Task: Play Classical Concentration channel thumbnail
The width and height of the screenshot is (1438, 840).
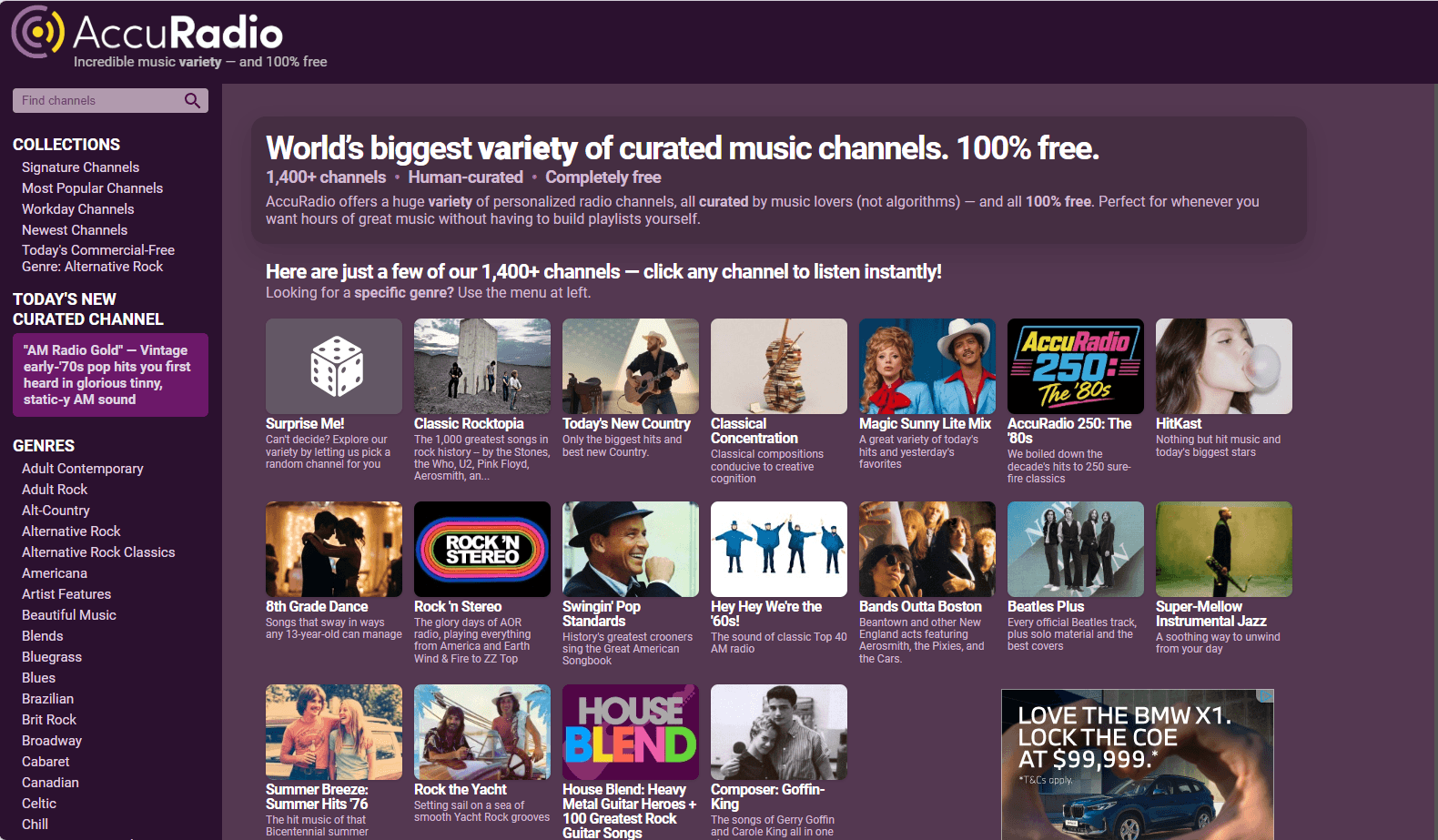Action: (779, 366)
